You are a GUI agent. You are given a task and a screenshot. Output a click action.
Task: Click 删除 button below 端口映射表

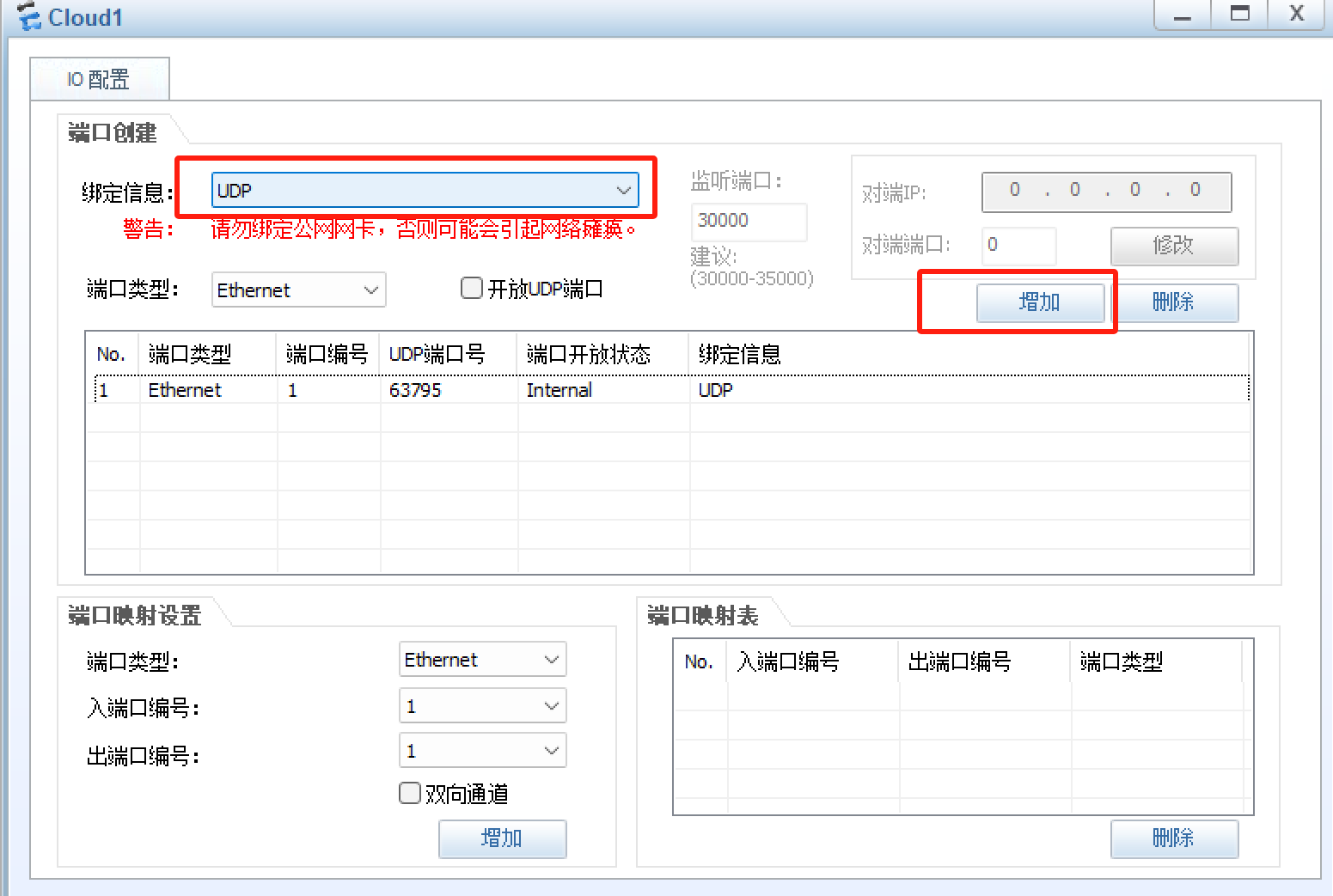click(1174, 838)
